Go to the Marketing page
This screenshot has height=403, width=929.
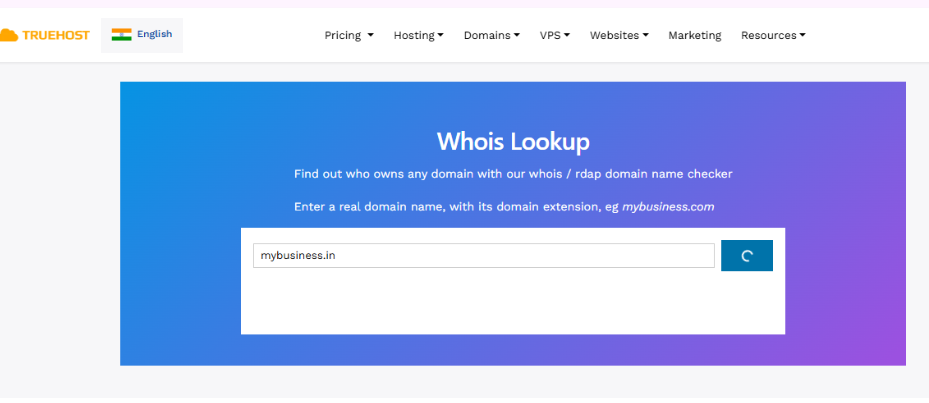[x=694, y=35]
